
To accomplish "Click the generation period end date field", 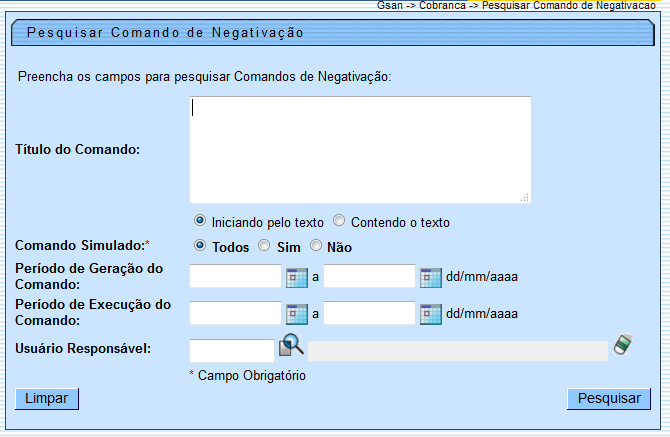I will click(369, 277).
